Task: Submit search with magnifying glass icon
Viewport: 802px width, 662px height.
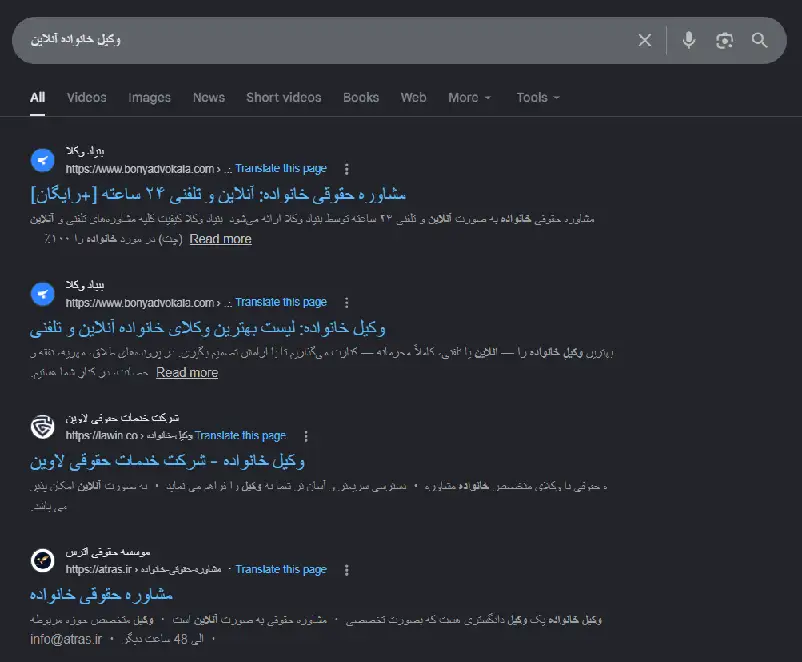Action: click(x=760, y=40)
